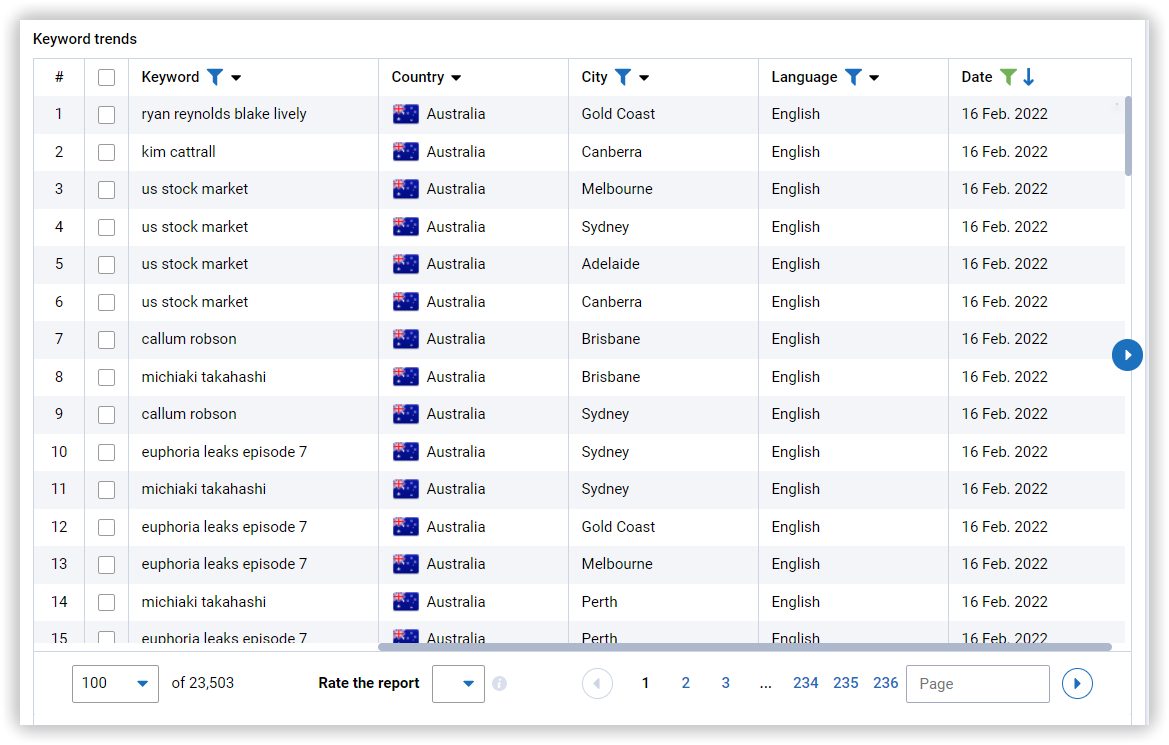1169x745 pixels.
Task: Click the Australia flag in row 7
Action: 406,339
